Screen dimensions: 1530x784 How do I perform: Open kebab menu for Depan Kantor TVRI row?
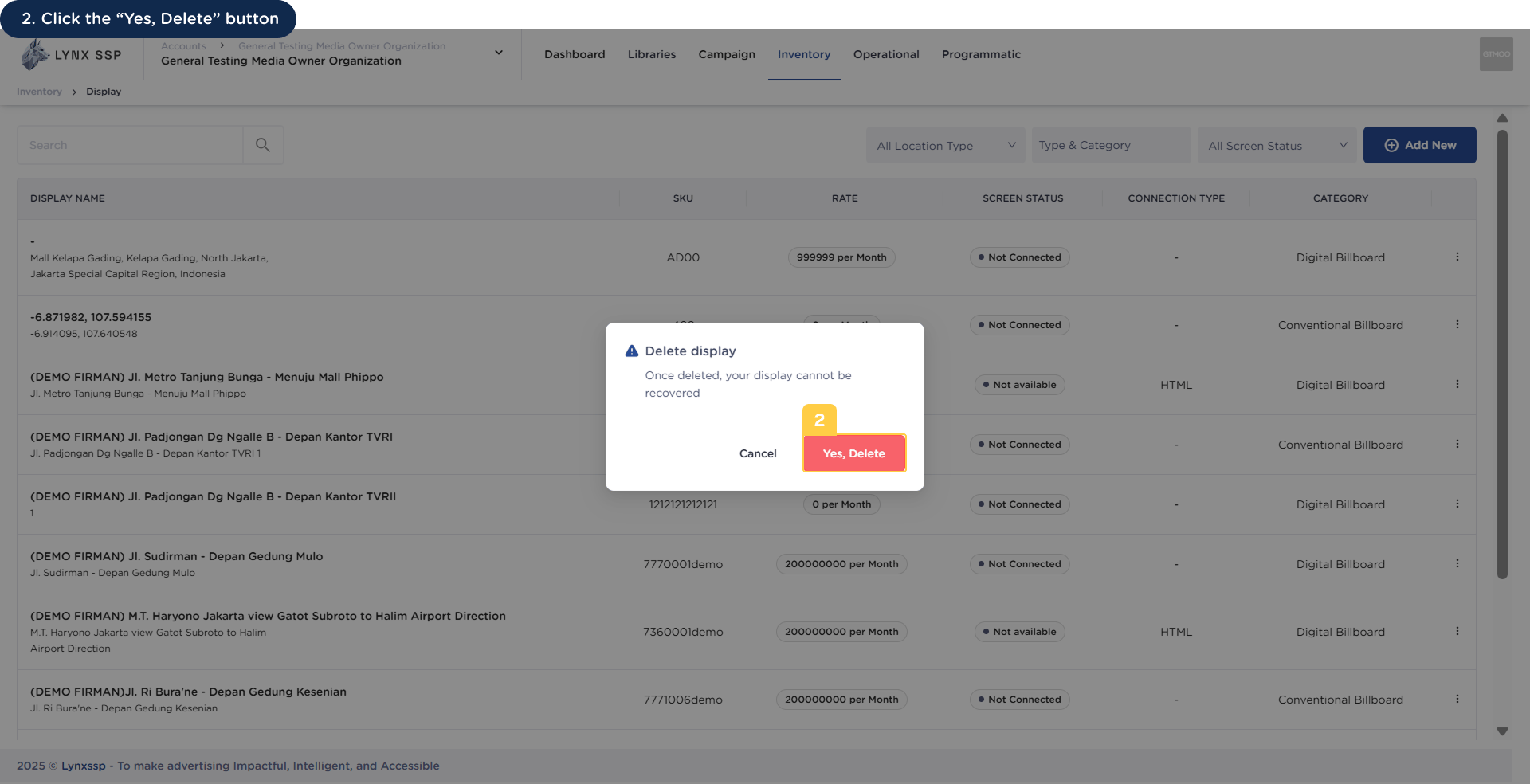point(1457,444)
